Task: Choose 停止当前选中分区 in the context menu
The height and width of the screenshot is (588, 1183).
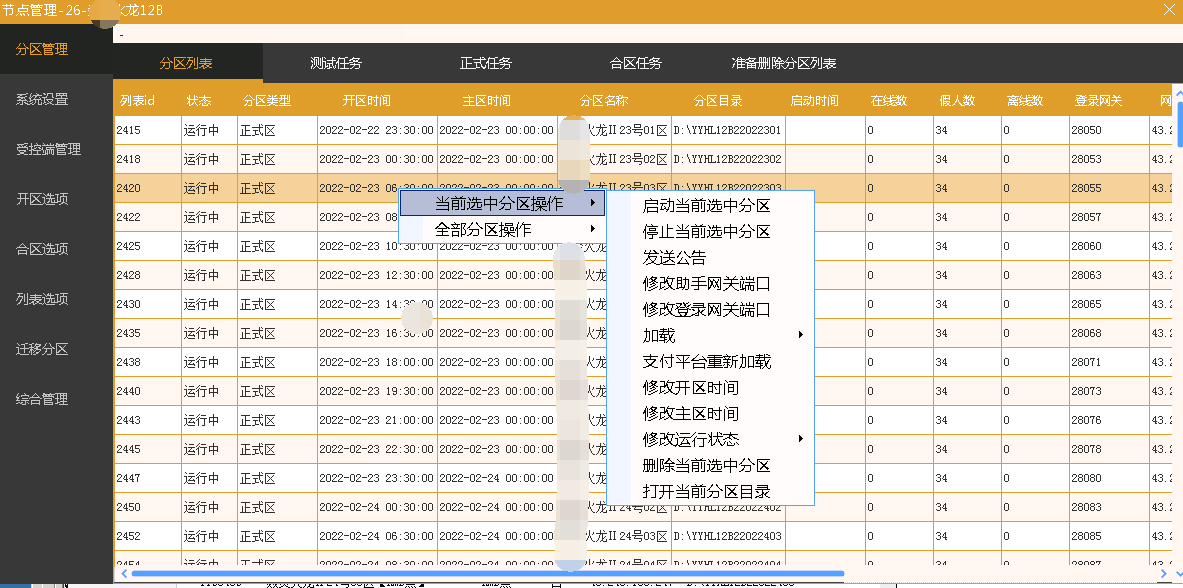Action: pos(706,232)
